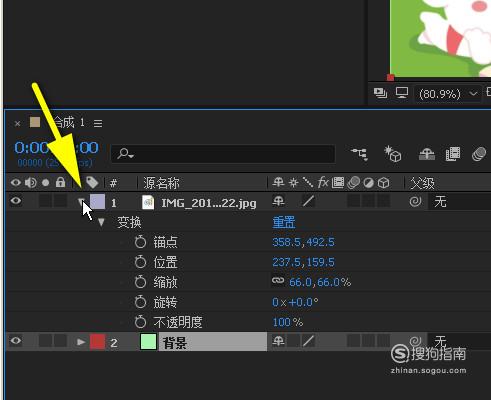Open parent dropdown 无 for 背景 layer

pos(459,341)
